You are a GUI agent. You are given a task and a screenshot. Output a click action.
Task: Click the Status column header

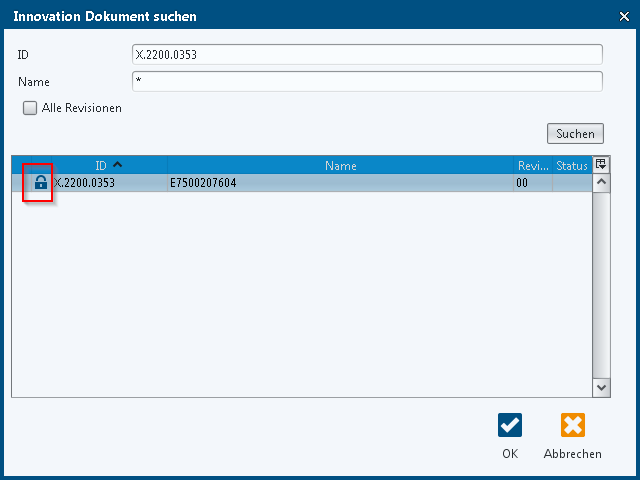[572, 166]
